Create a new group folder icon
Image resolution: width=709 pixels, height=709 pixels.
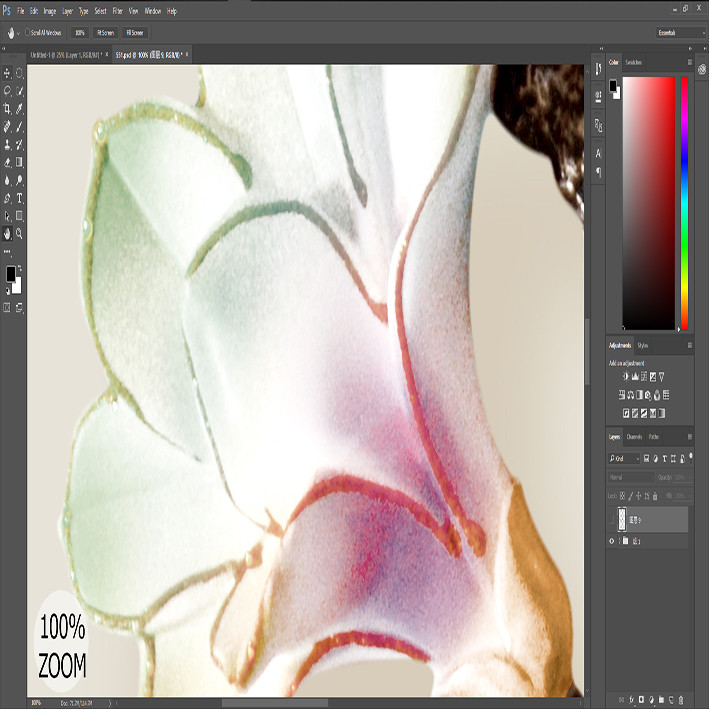pyautogui.click(x=661, y=700)
